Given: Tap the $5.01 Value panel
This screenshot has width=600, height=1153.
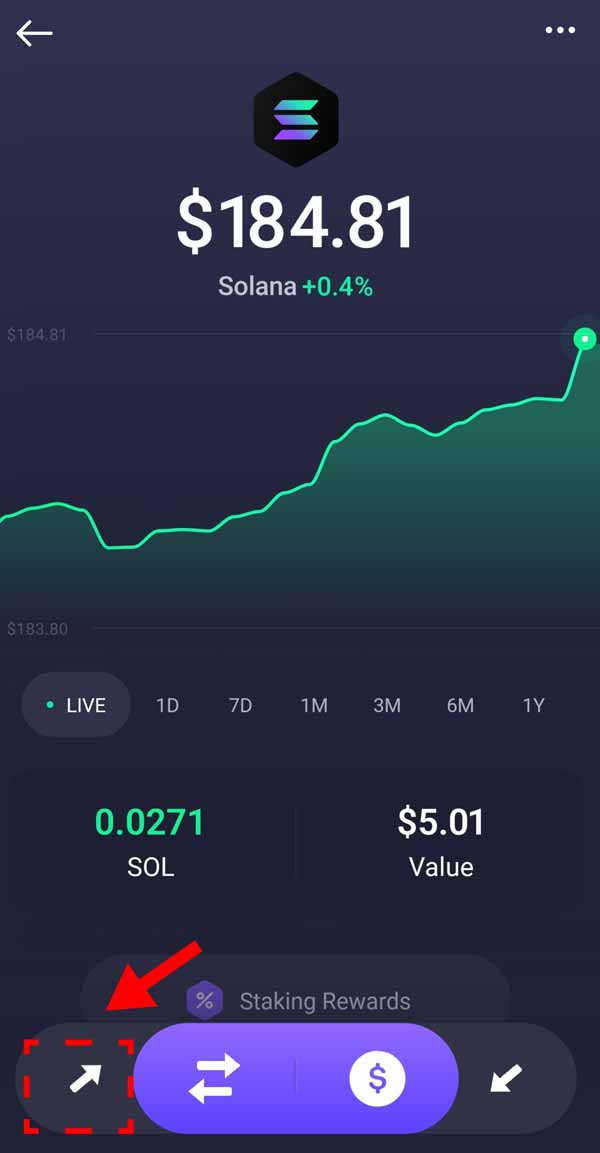Looking at the screenshot, I should [x=441, y=840].
